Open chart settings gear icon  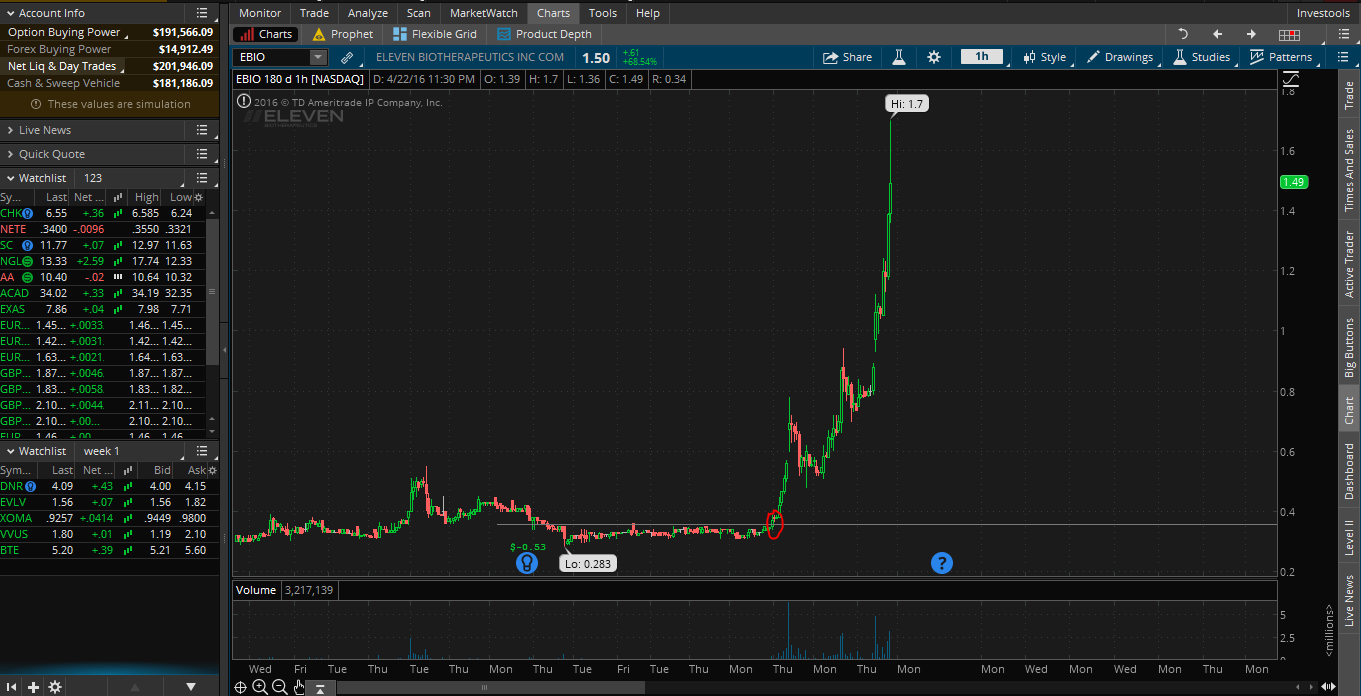[934, 57]
